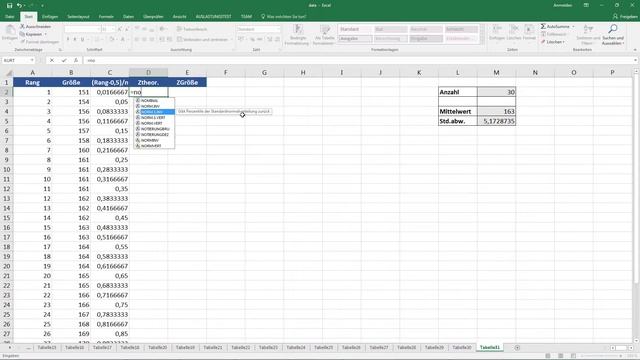This screenshot has height=360, width=640.
Task: Toggle underline formatting
Action: 82,40
